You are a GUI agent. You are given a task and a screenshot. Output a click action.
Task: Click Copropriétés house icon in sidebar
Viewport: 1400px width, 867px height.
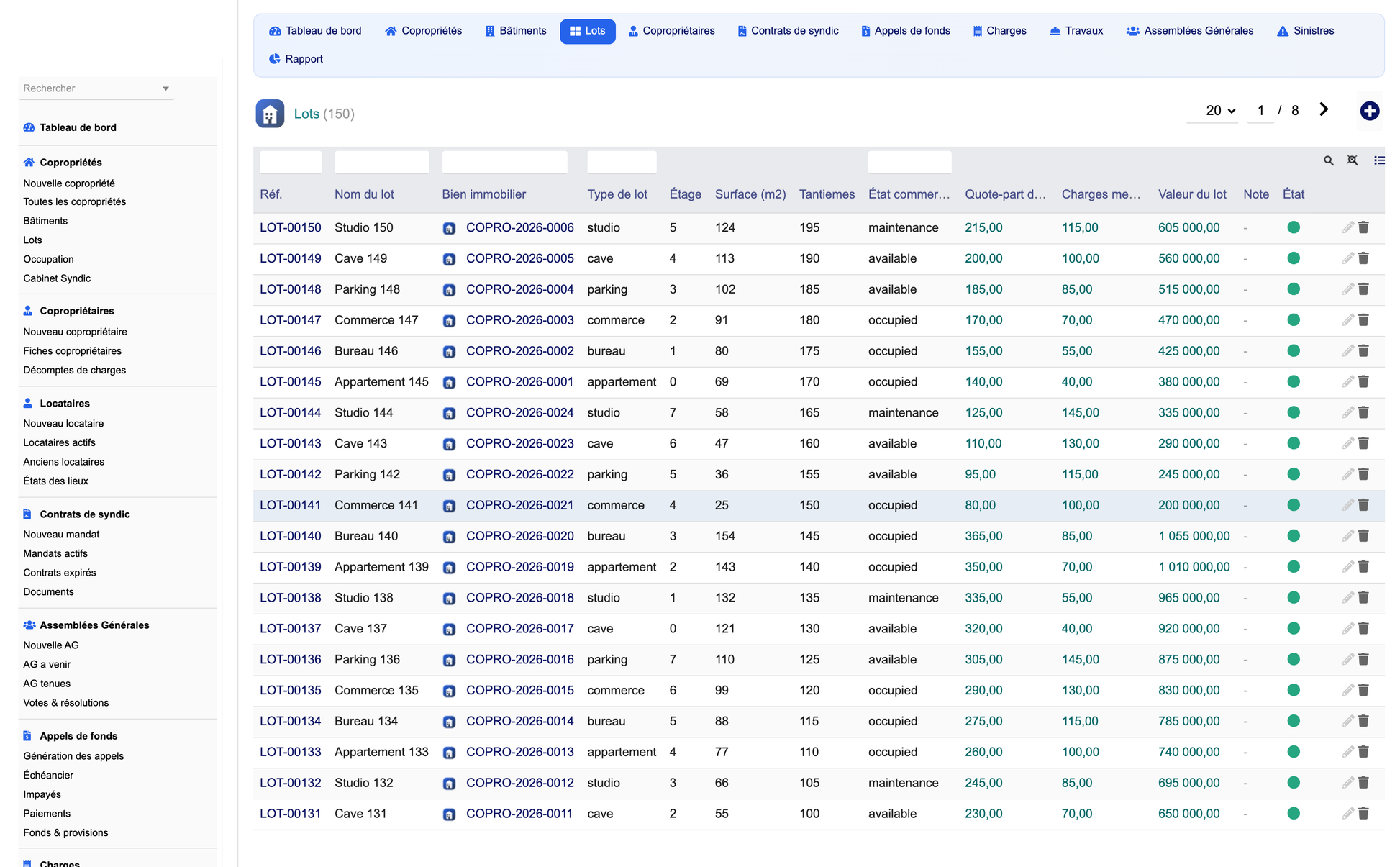pos(29,163)
